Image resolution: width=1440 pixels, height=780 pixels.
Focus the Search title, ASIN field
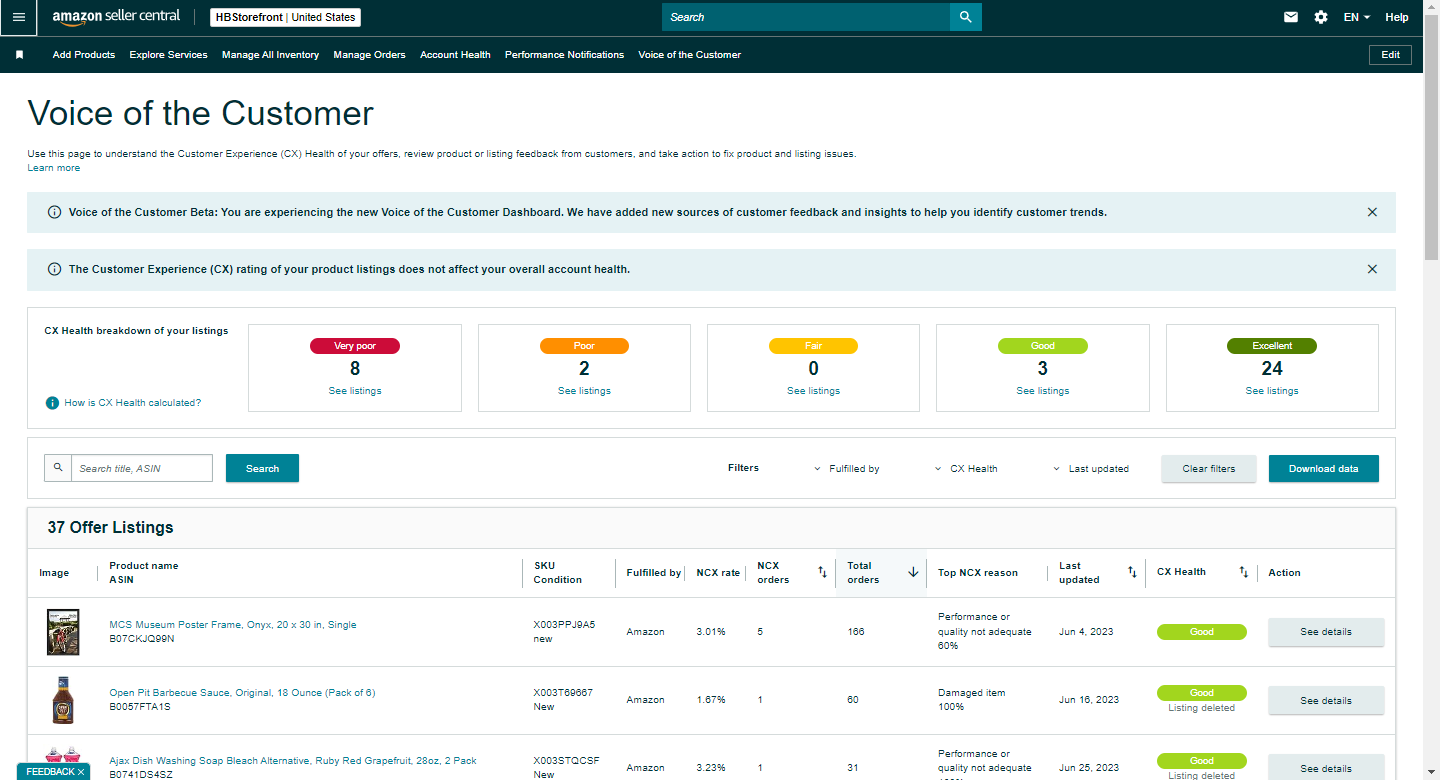[x=142, y=468]
